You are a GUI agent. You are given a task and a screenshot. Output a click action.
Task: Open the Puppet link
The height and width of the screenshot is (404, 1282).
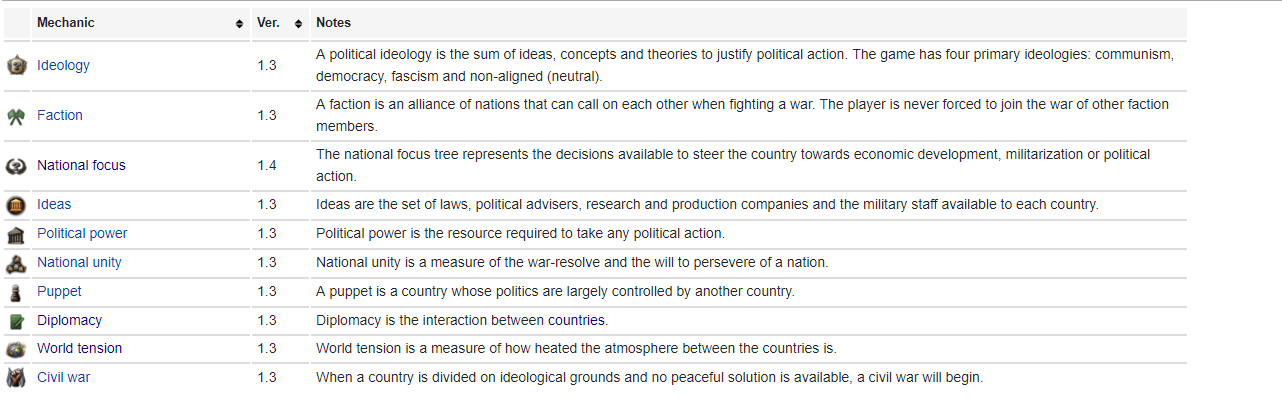click(x=59, y=292)
